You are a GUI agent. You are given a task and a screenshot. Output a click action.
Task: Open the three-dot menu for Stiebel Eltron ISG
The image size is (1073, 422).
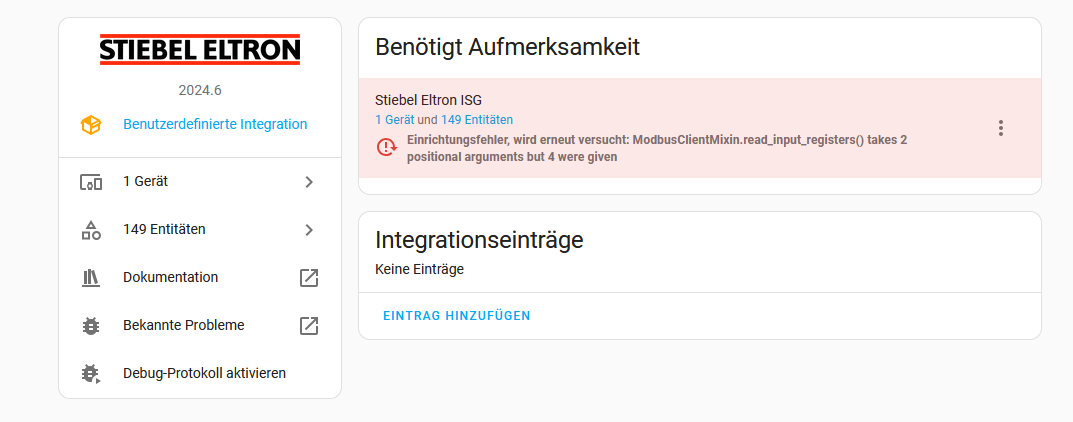tap(1000, 128)
